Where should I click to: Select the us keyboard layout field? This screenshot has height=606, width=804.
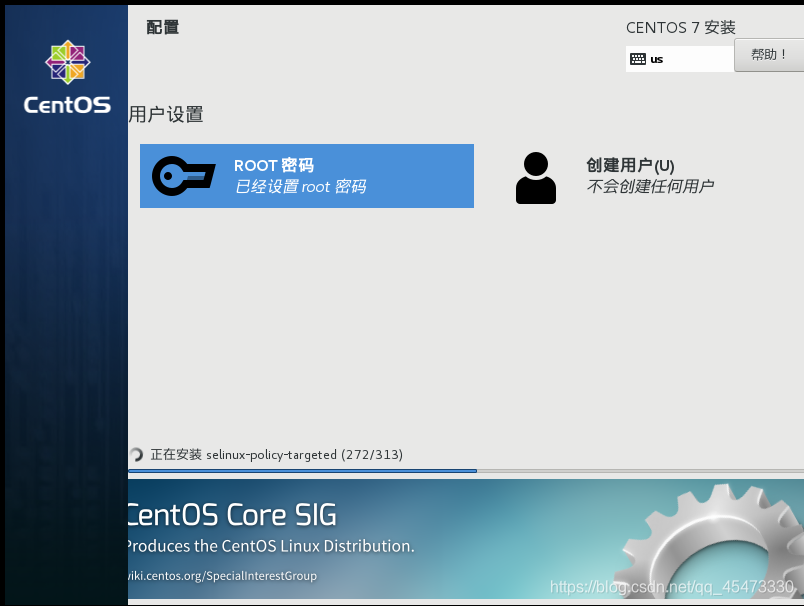click(x=679, y=59)
